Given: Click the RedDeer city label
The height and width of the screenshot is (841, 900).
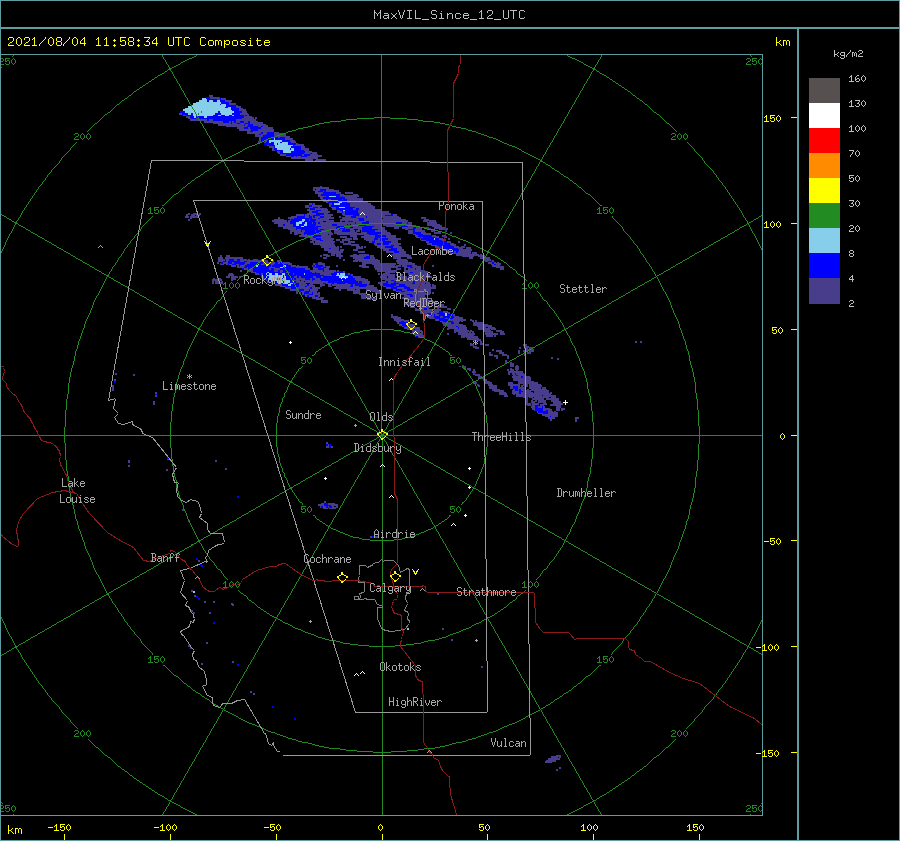Looking at the screenshot, I should [424, 303].
